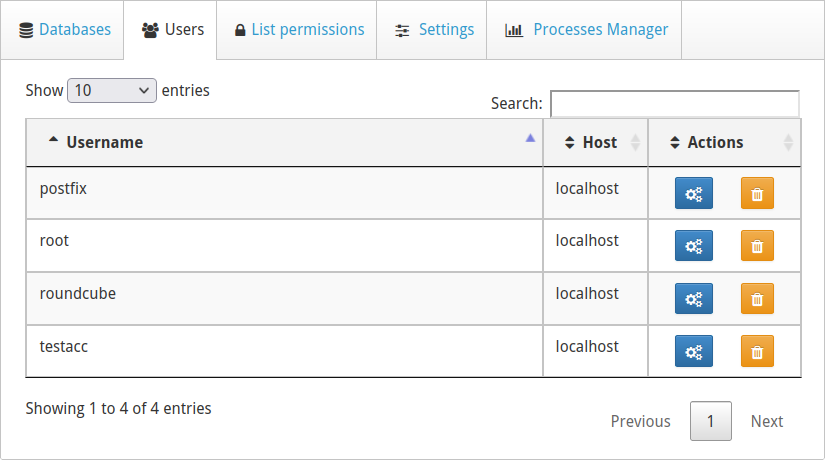Click the gears icon for postfix user
825x460 pixels.
pyautogui.click(x=694, y=193)
